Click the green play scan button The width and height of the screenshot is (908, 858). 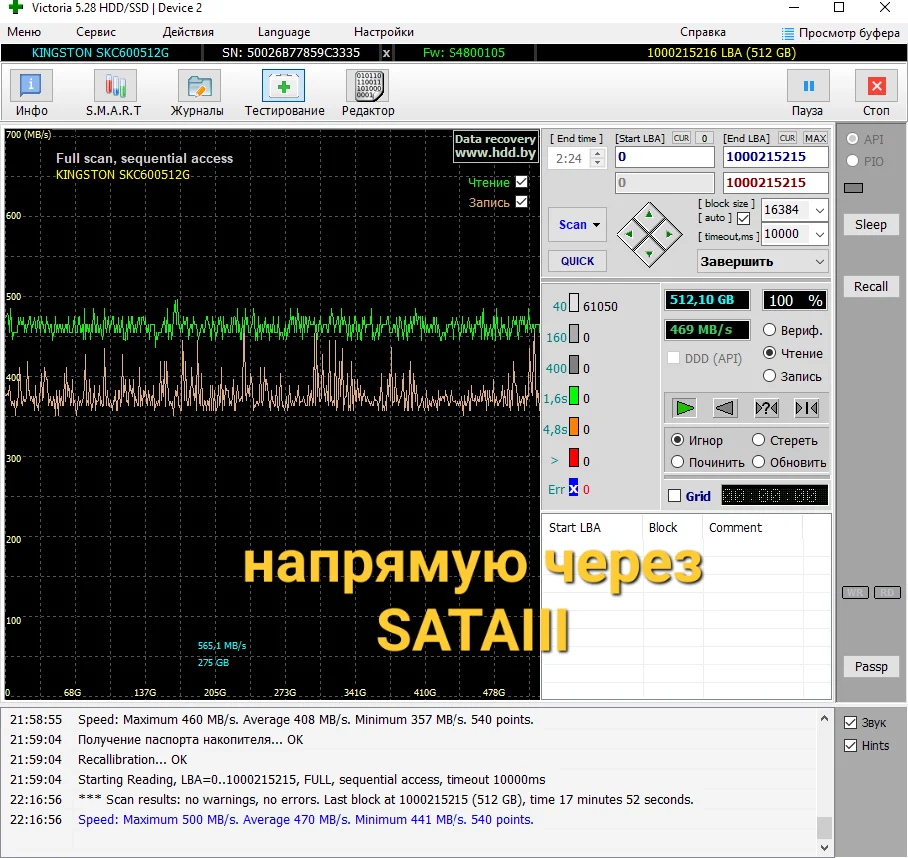pyautogui.click(x=685, y=408)
